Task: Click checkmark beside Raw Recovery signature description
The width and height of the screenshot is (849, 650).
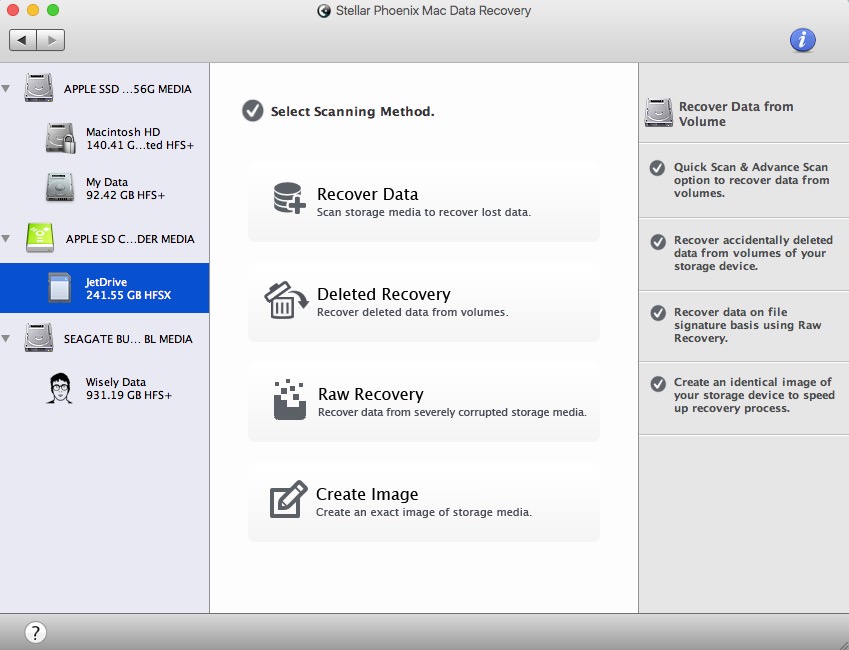Action: point(658,313)
